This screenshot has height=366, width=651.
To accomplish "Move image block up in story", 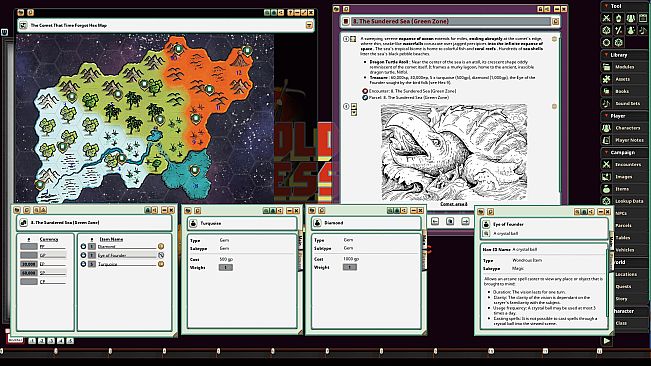I will [354, 106].
